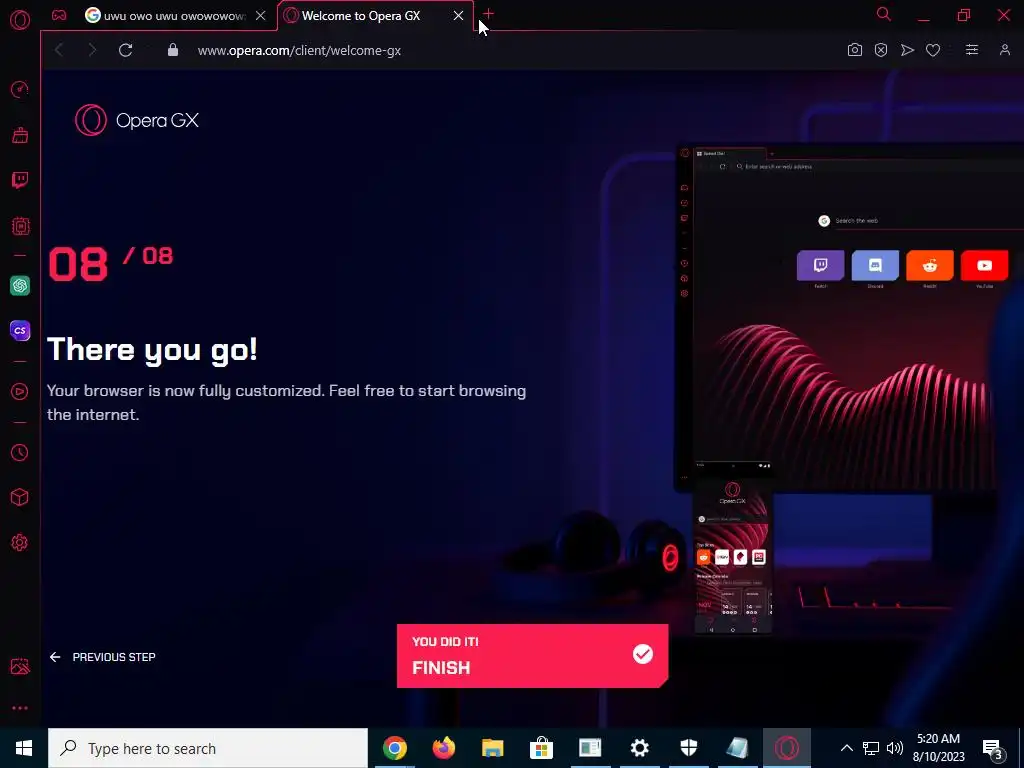Image resolution: width=1024 pixels, height=768 pixels.
Task: Open Windows Start menu
Action: [x=24, y=748]
